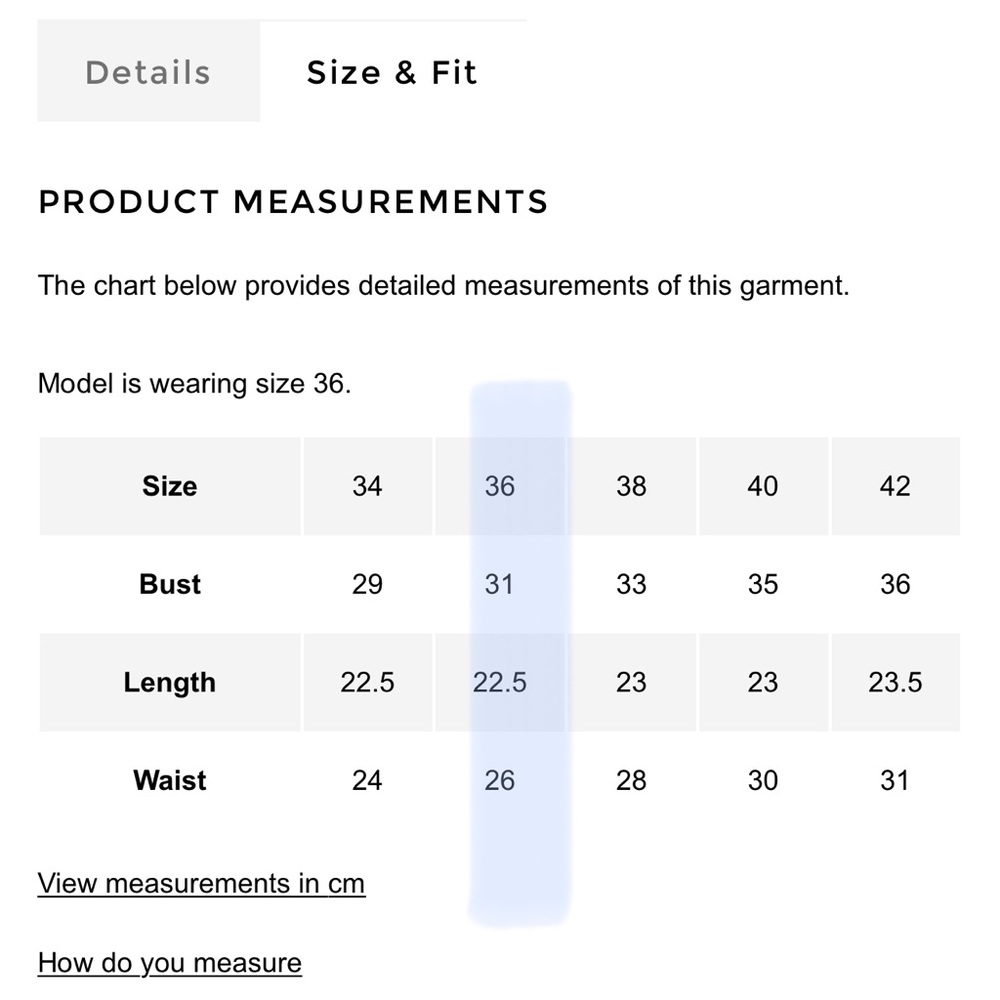Click the waist value 28 cell
Viewport: 1000px width, 1000px height.
click(631, 780)
